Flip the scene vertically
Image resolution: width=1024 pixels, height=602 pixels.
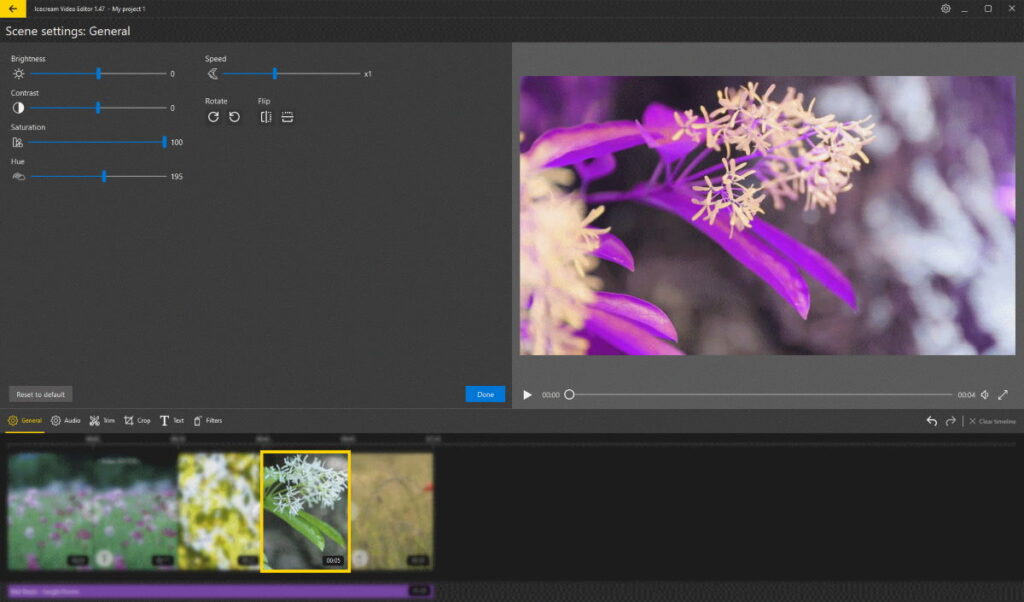tap(288, 117)
